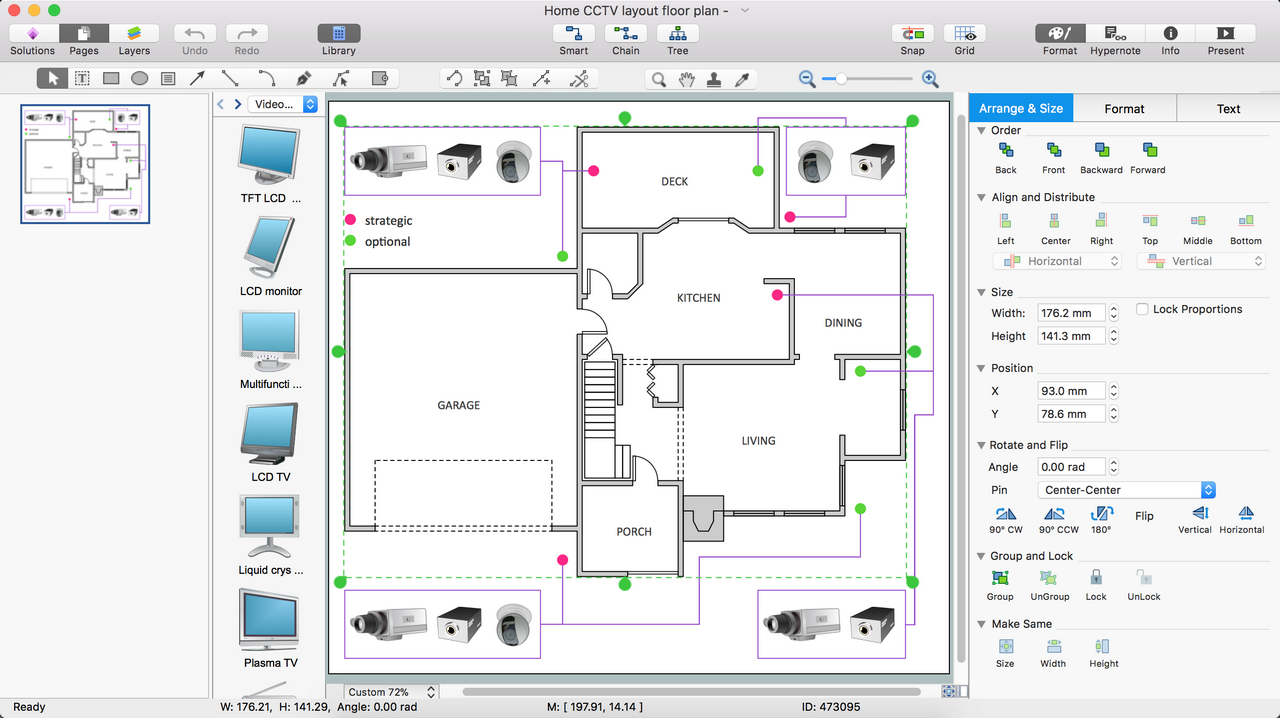Open the Pin Center-Center dropdown
1280x718 pixels.
[x=1125, y=490]
